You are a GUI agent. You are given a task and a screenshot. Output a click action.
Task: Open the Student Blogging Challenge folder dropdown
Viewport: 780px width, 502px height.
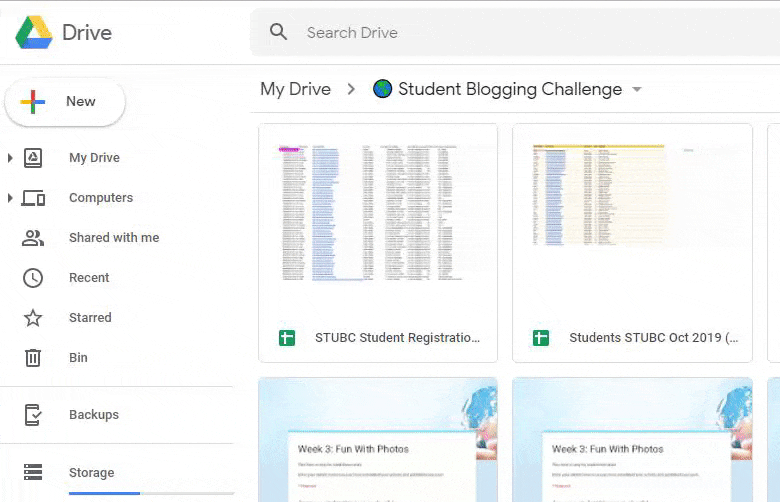636,90
